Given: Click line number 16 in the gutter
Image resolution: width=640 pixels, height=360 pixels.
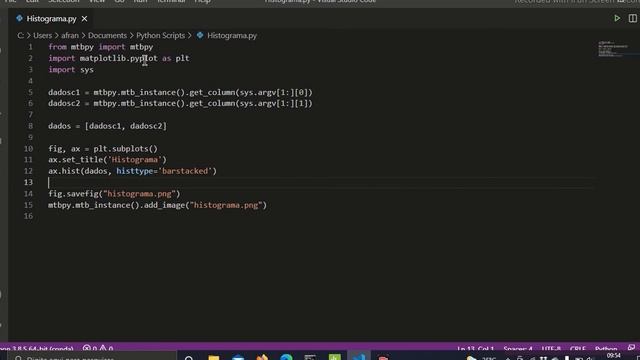Looking at the screenshot, I should click(x=28, y=216).
